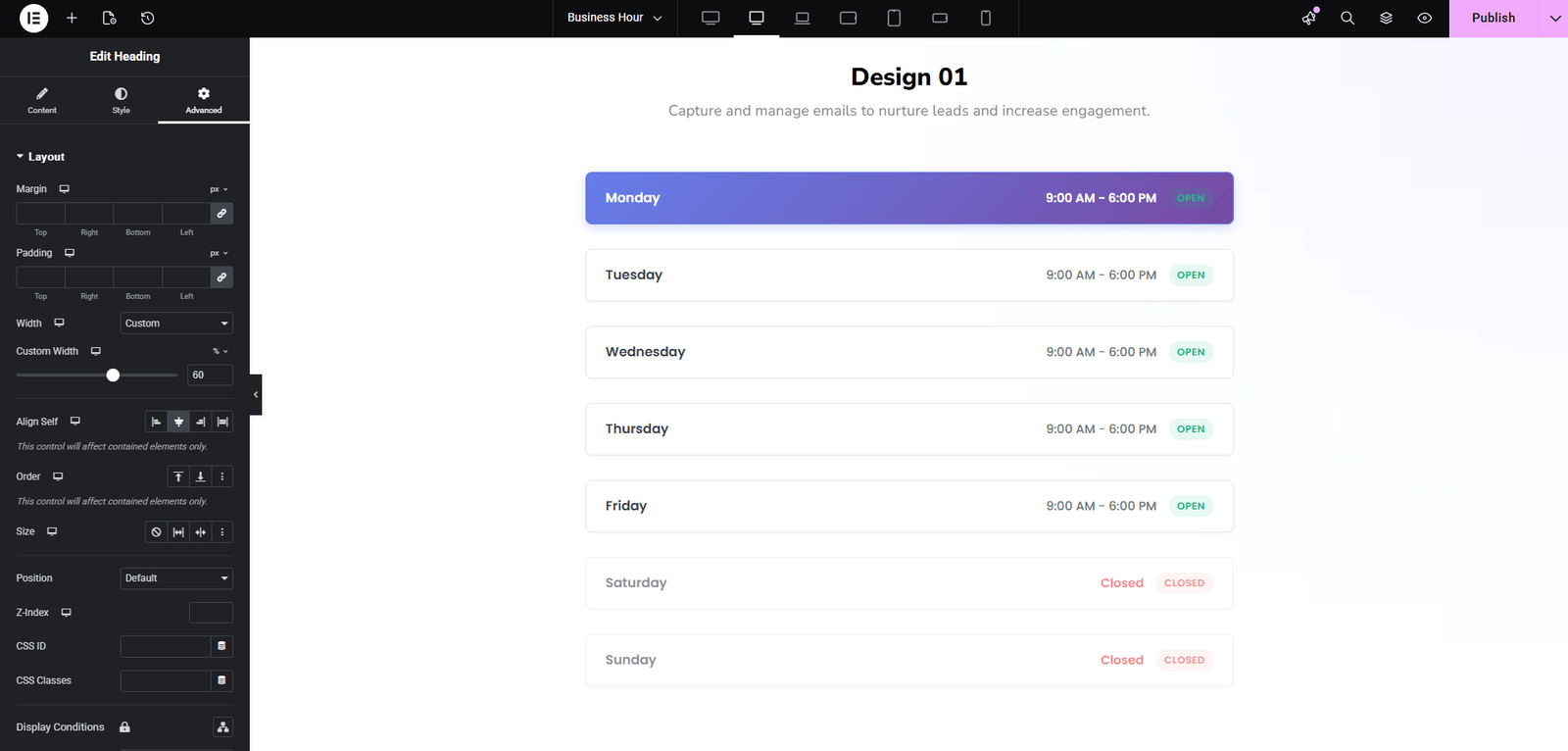Set Size to grow
Screen dimensions: 1568x751
178,531
